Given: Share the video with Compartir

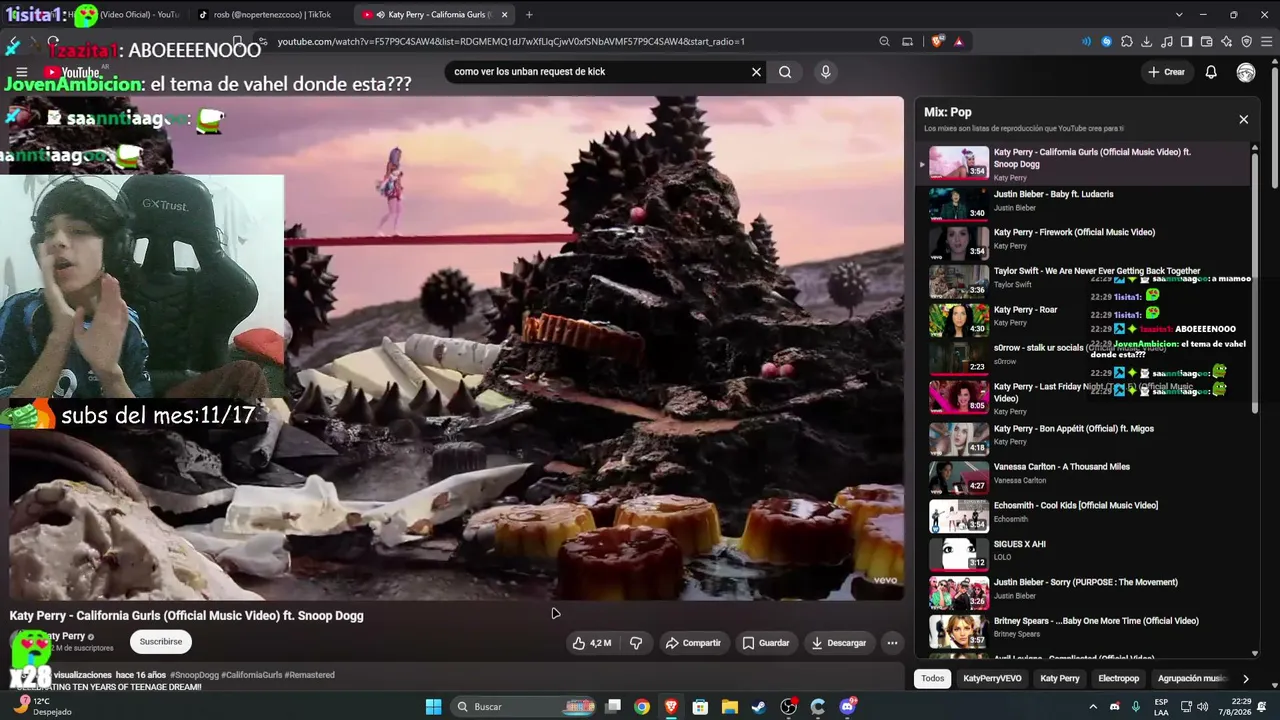Looking at the screenshot, I should (x=693, y=643).
